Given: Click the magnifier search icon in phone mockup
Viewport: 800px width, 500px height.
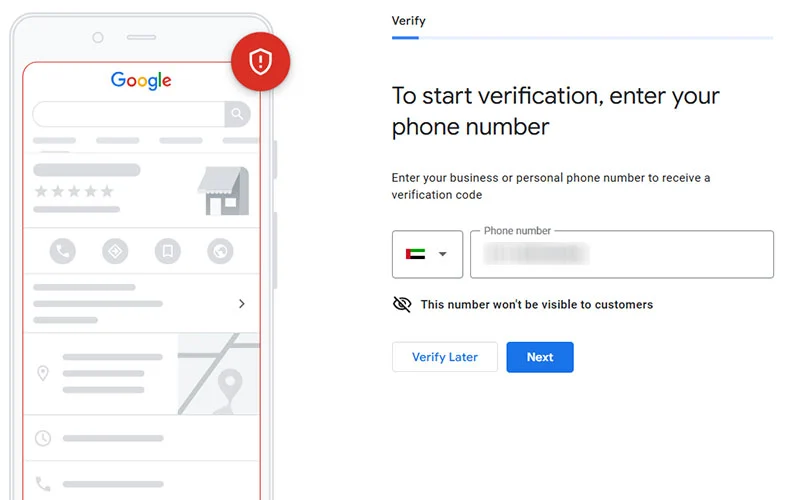Looking at the screenshot, I should pyautogui.click(x=237, y=114).
